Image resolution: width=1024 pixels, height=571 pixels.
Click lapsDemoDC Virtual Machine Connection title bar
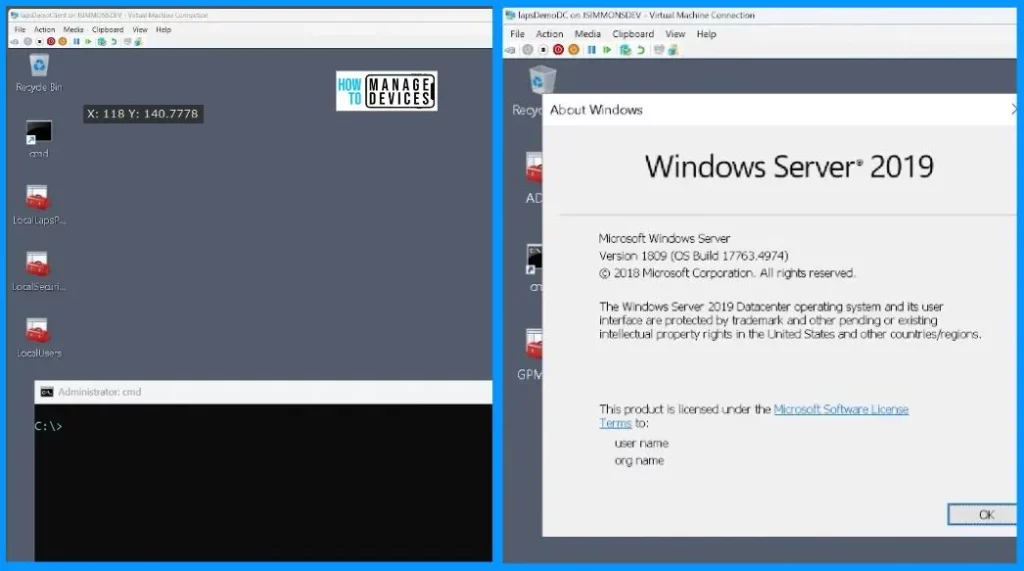759,15
